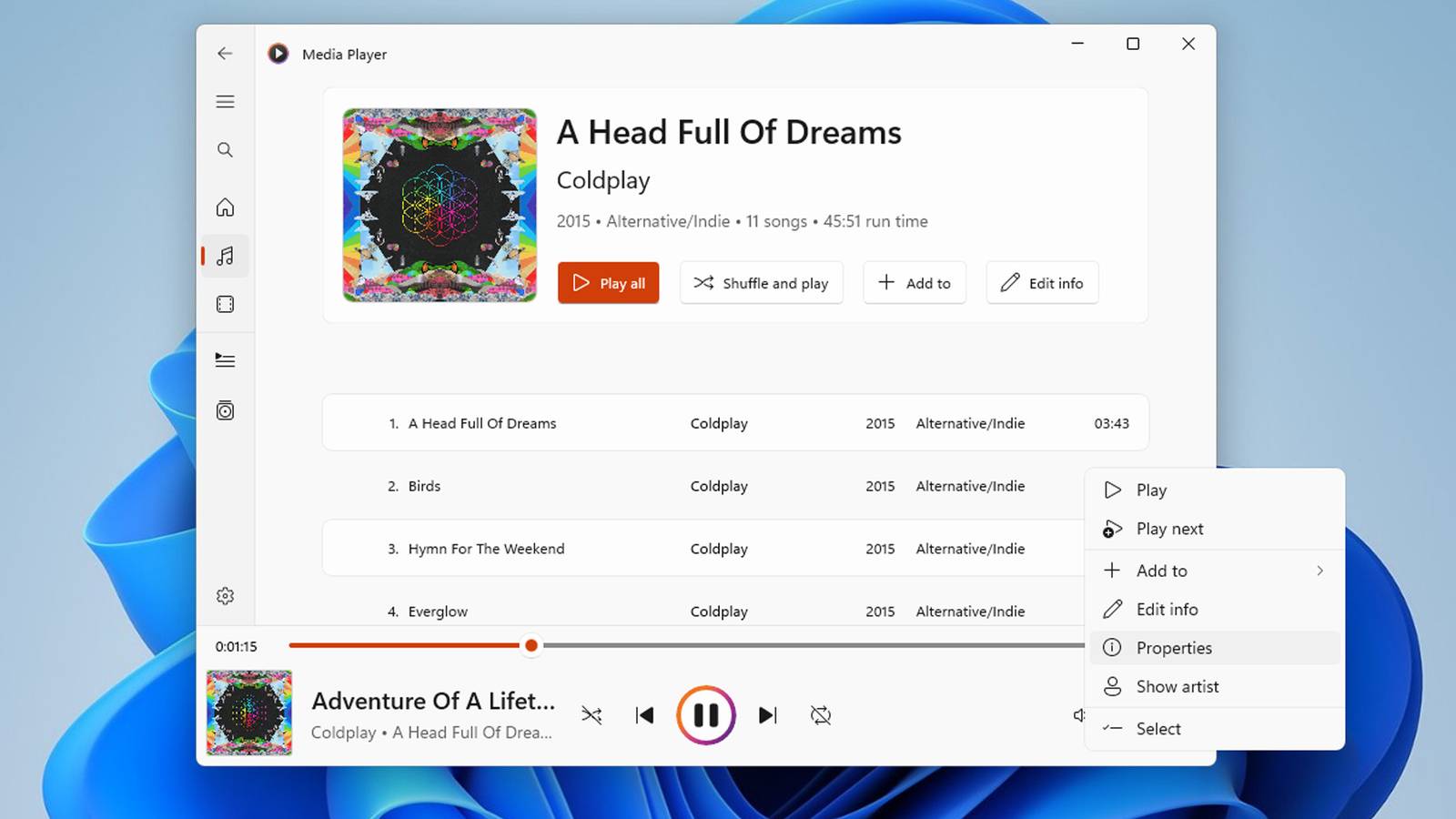
Task: Choose Properties from the context menu
Action: tap(1215, 648)
